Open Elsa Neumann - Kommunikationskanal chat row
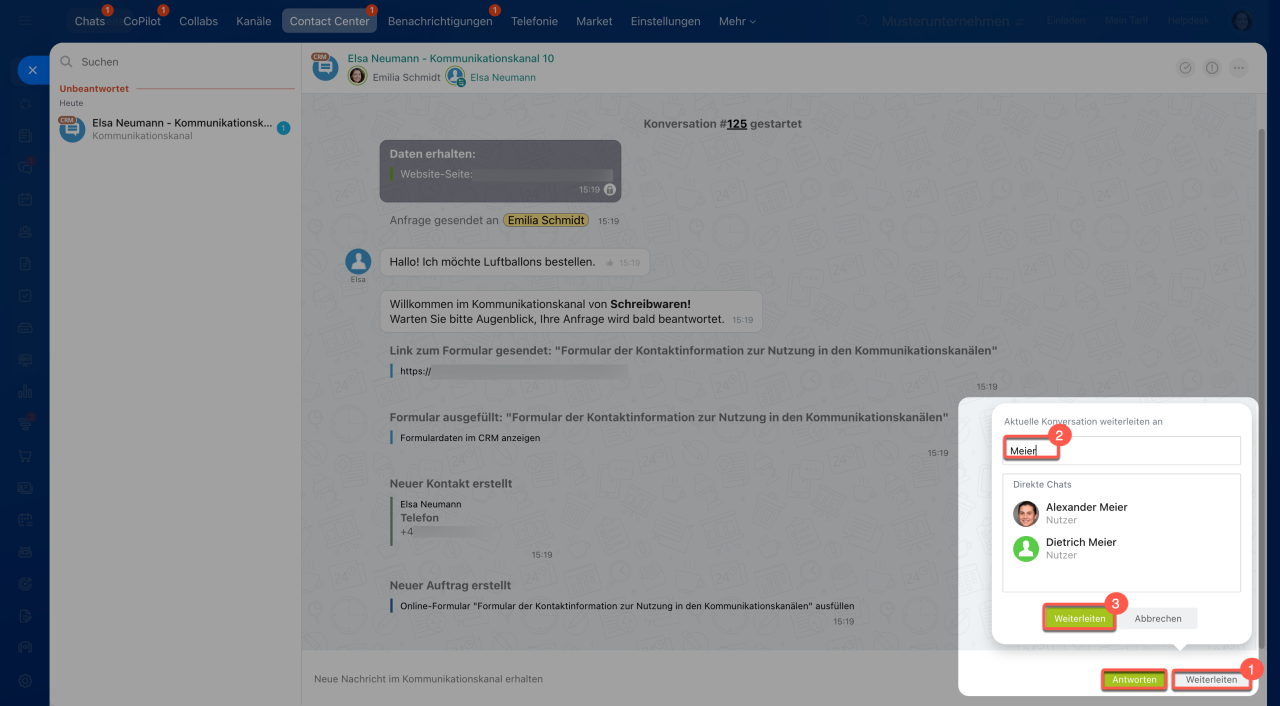1280x706 pixels. tap(174, 129)
